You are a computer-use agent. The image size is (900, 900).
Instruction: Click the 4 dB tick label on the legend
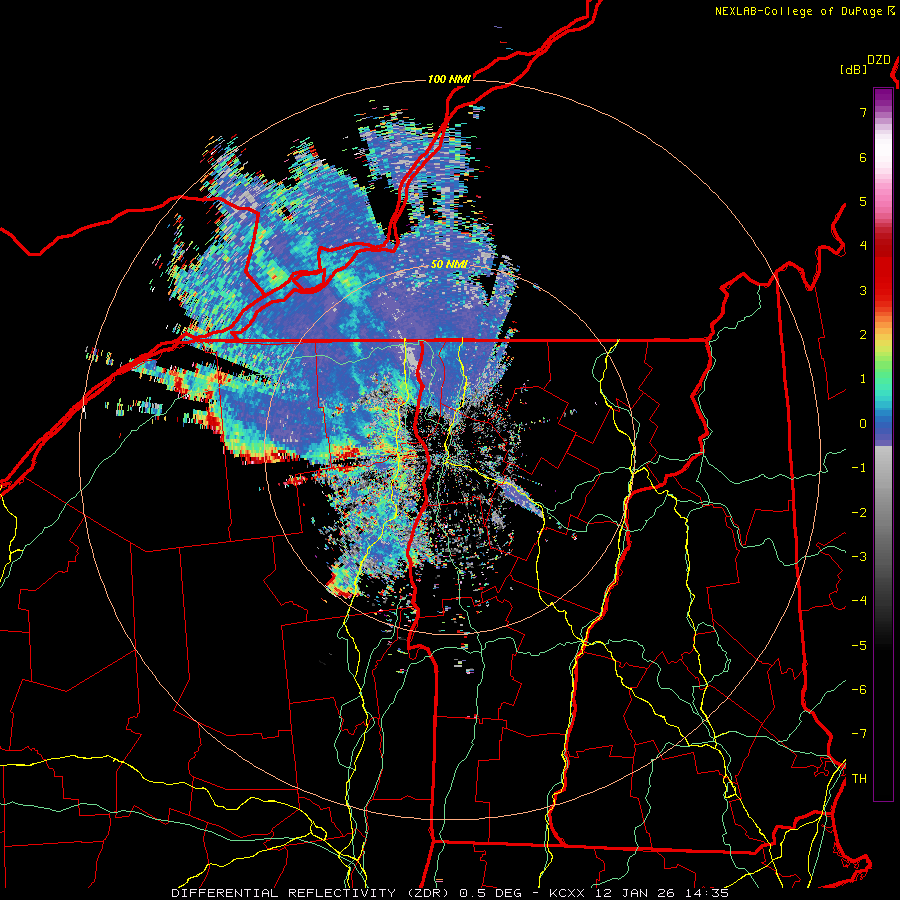pos(863,246)
